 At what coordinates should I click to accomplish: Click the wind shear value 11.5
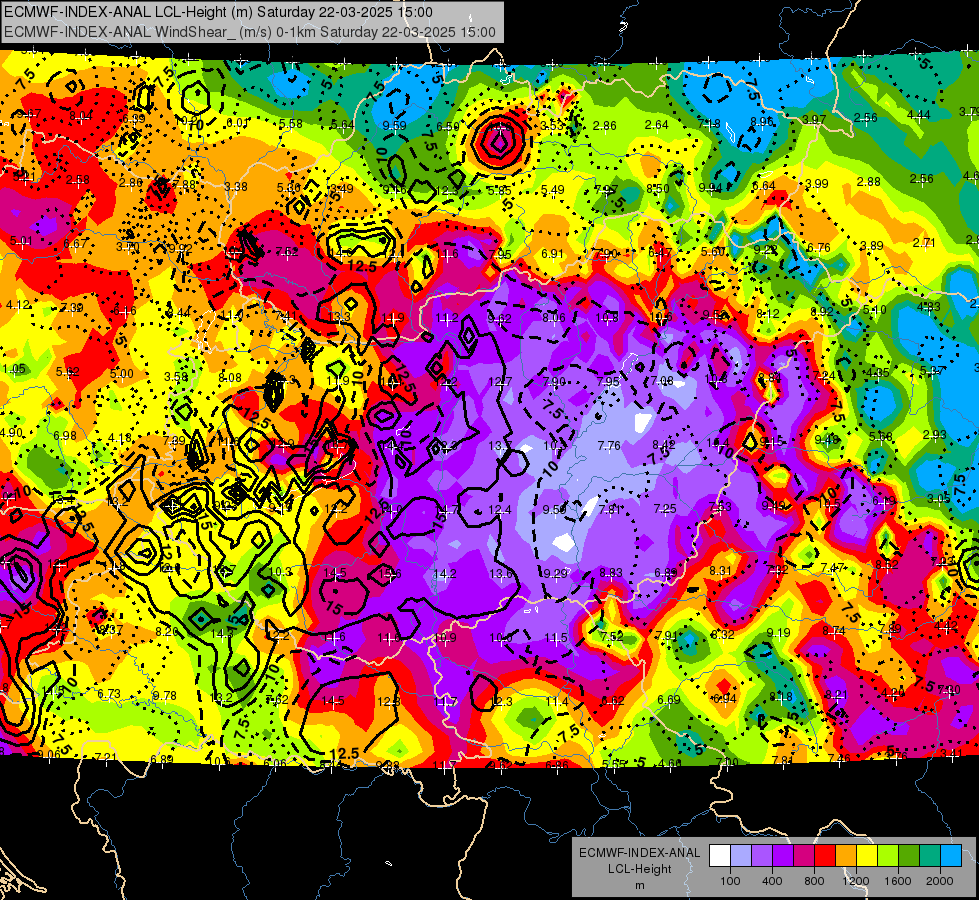(x=556, y=638)
